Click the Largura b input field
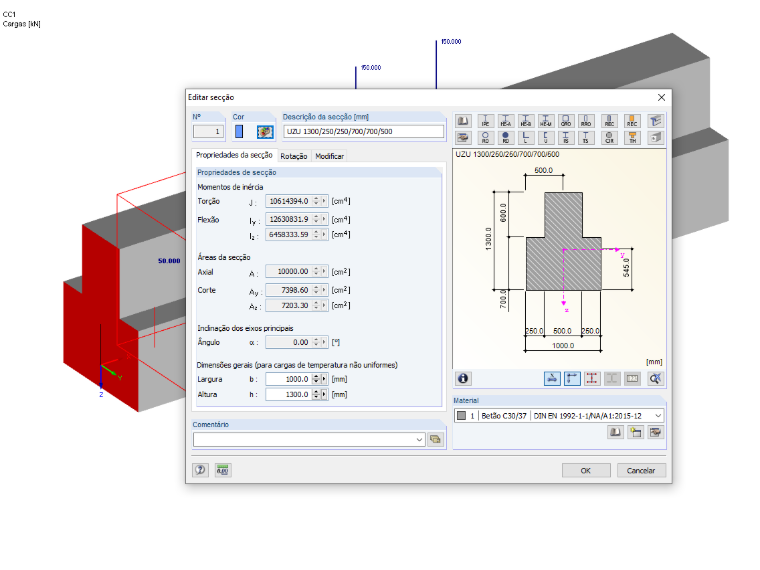760x570 pixels. pyautogui.click(x=289, y=379)
